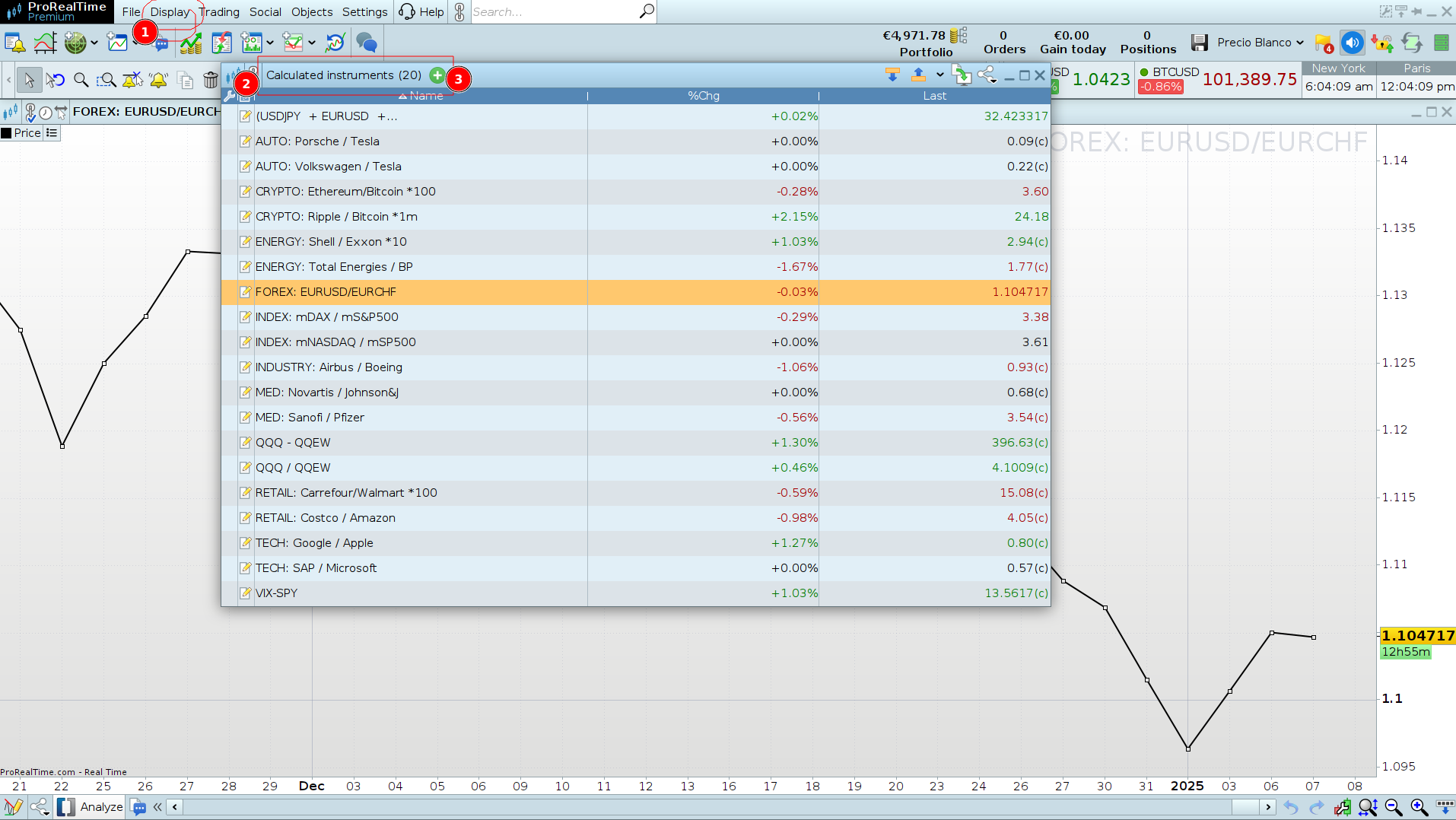
Task: Sort list by the Name column header
Action: [x=421, y=96]
